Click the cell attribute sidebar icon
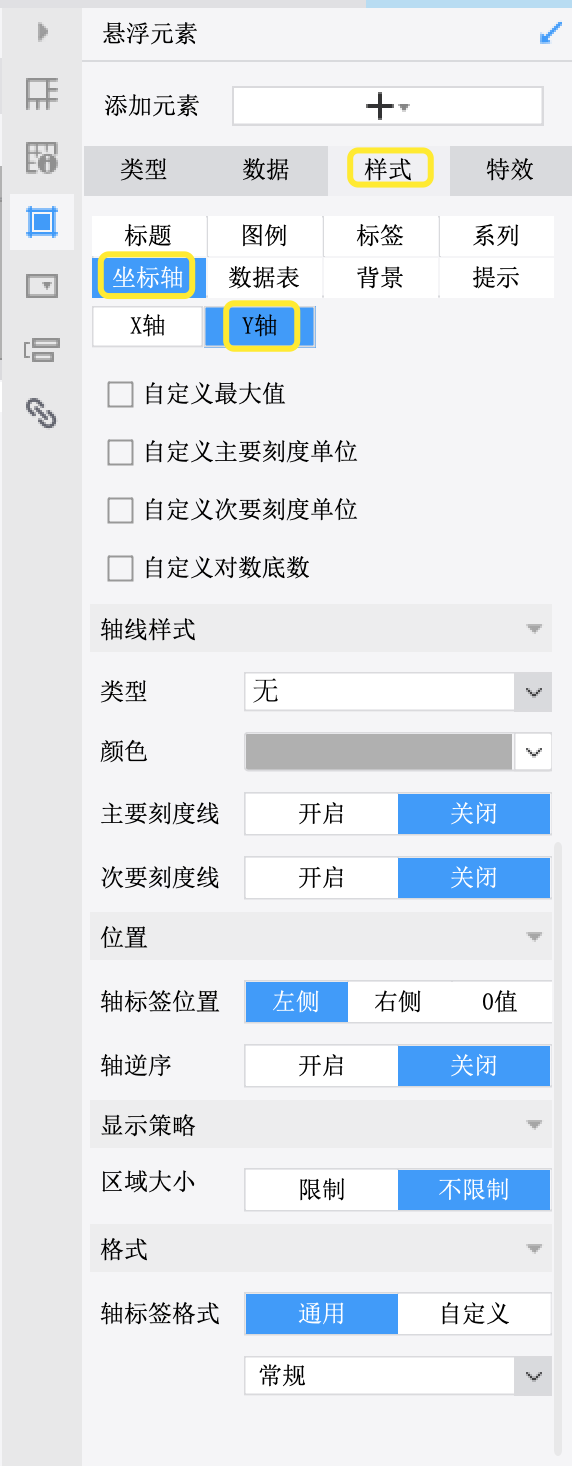 pyautogui.click(x=42, y=94)
